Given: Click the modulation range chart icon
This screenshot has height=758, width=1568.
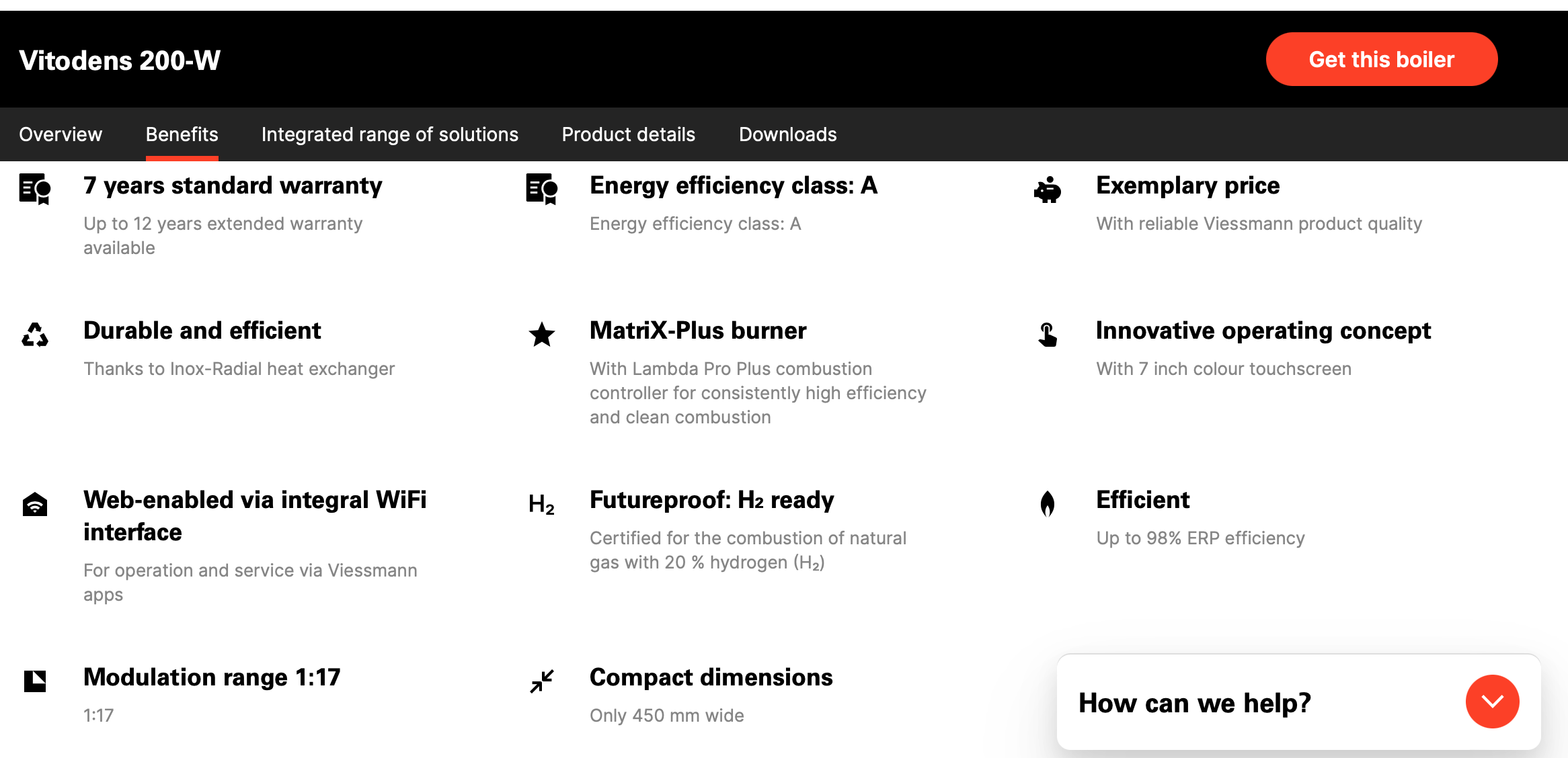Looking at the screenshot, I should [x=35, y=681].
